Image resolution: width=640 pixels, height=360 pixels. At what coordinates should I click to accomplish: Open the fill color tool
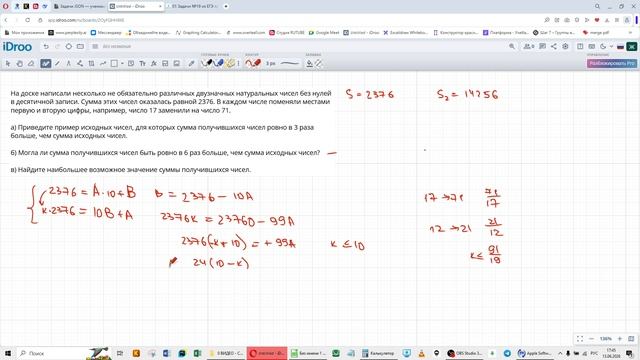(309, 63)
